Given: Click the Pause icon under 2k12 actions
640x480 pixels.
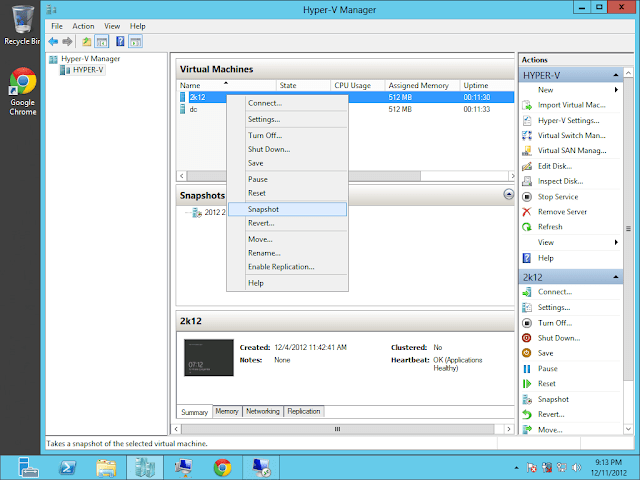Looking at the screenshot, I should [x=527, y=369].
